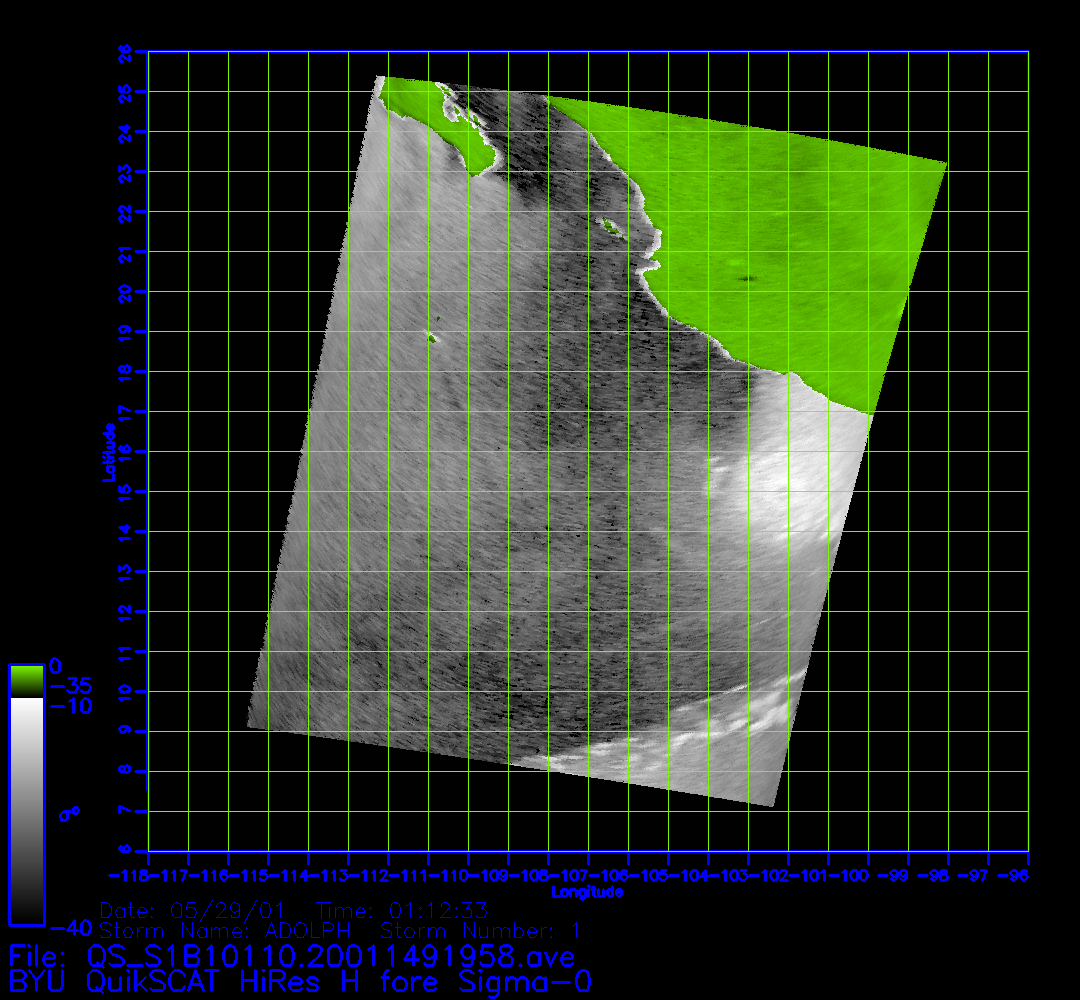Click the small islands off the coast near 21.5°N
The width and height of the screenshot is (1080, 1000).
(609, 225)
